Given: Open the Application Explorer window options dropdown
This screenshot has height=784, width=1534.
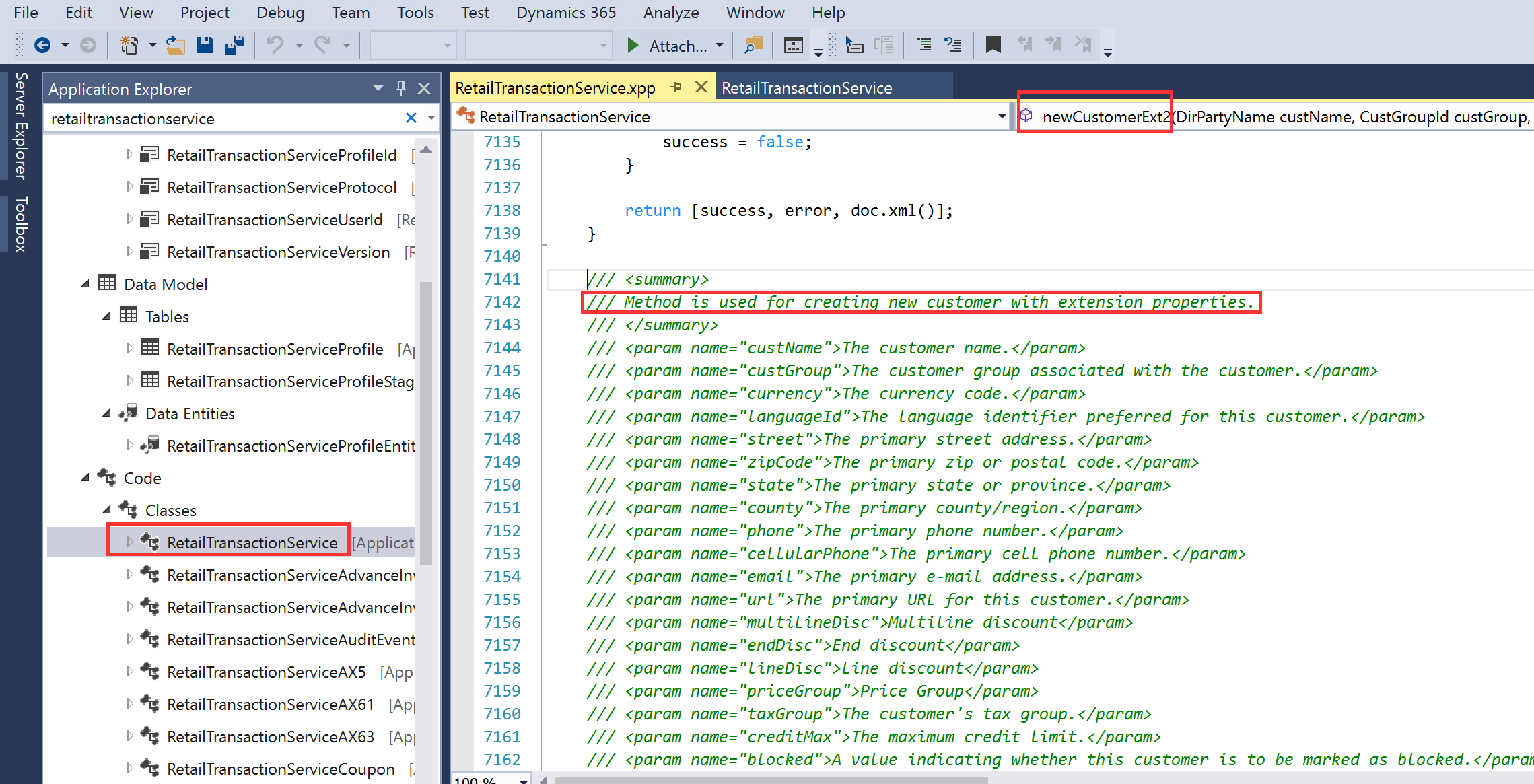Looking at the screenshot, I should 378,88.
